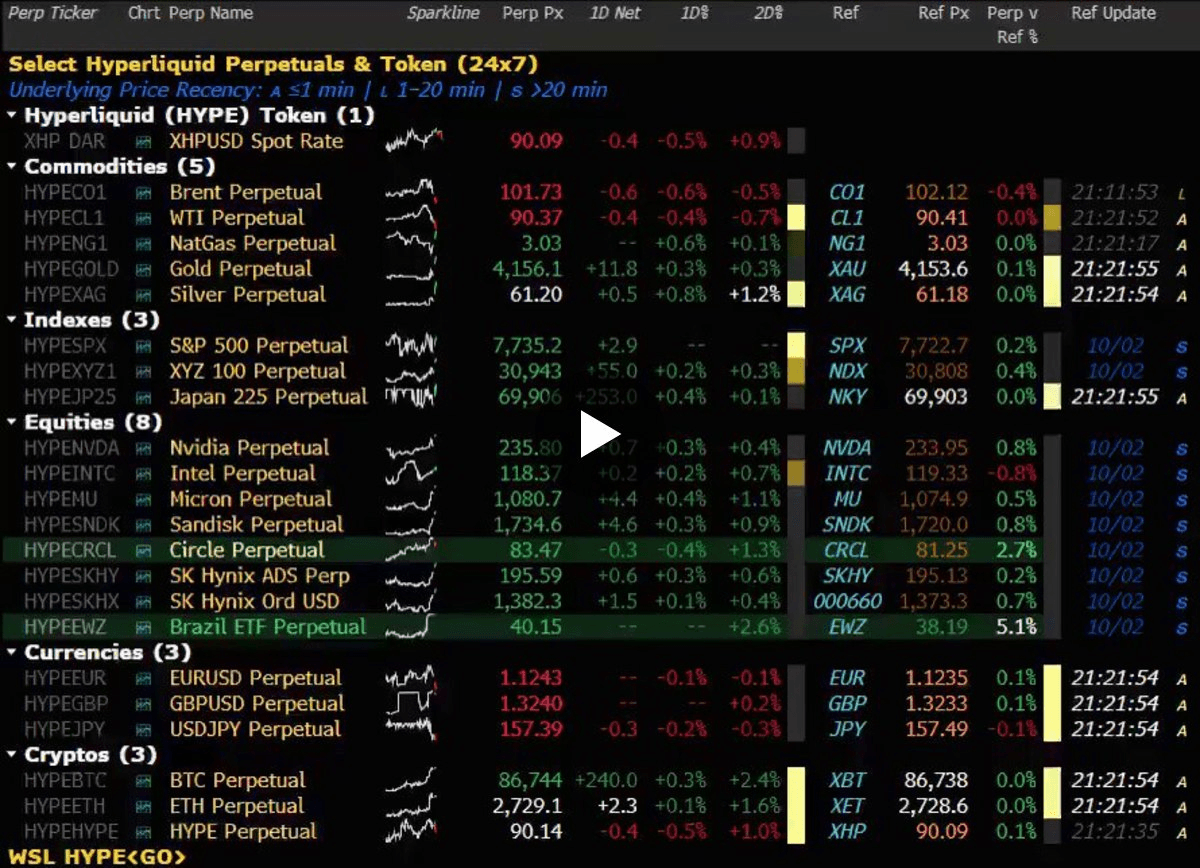Click chart icon beside Nvidia Perpetual
Viewport: 1200px width, 868px height.
[143, 448]
